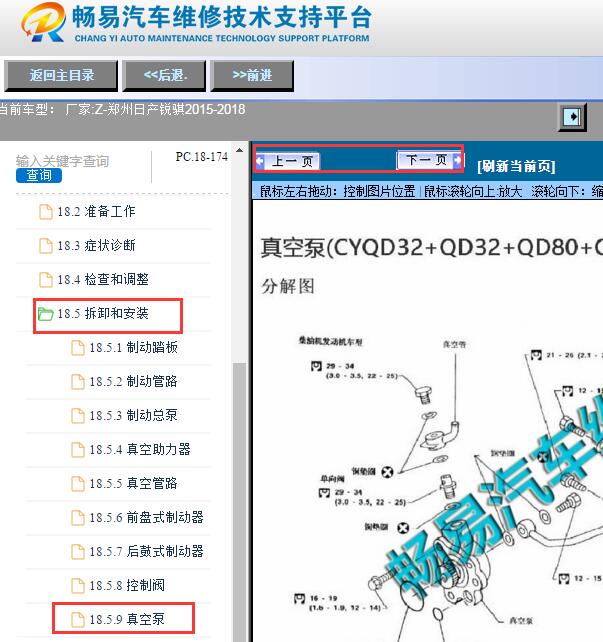
Task: Click the 分解图 subheading
Action: click(288, 286)
